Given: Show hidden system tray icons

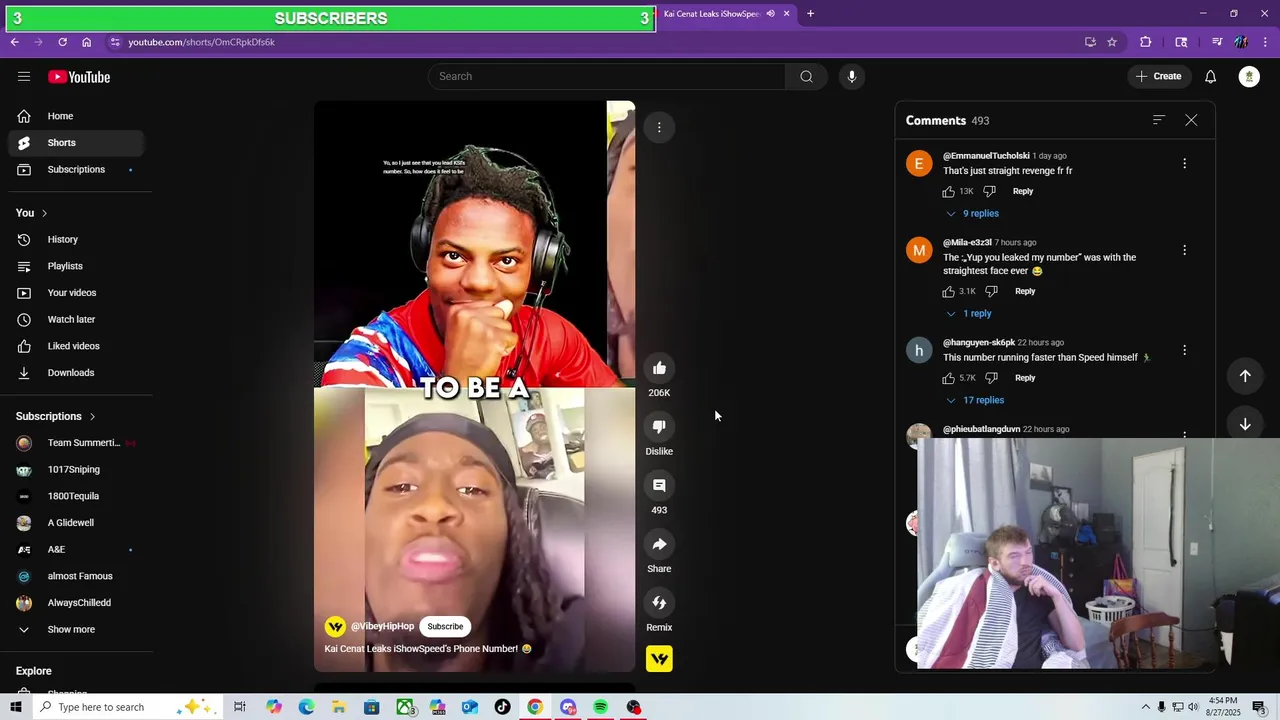Looking at the screenshot, I should click(x=1146, y=707).
